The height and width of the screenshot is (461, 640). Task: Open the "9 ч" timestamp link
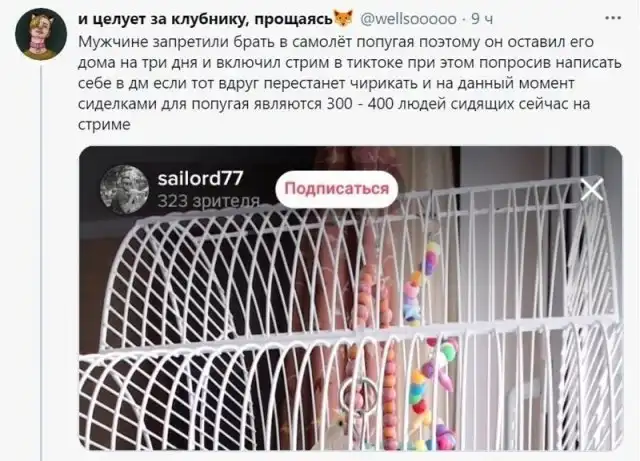(x=482, y=19)
